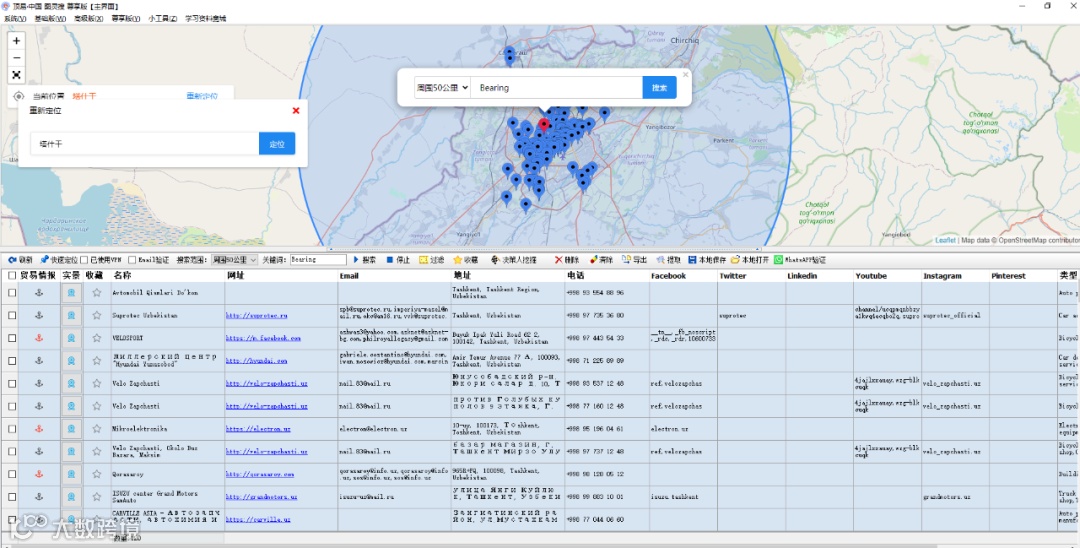Click the 重新定位 relocate link
The width and height of the screenshot is (1080, 548).
(x=202, y=96)
